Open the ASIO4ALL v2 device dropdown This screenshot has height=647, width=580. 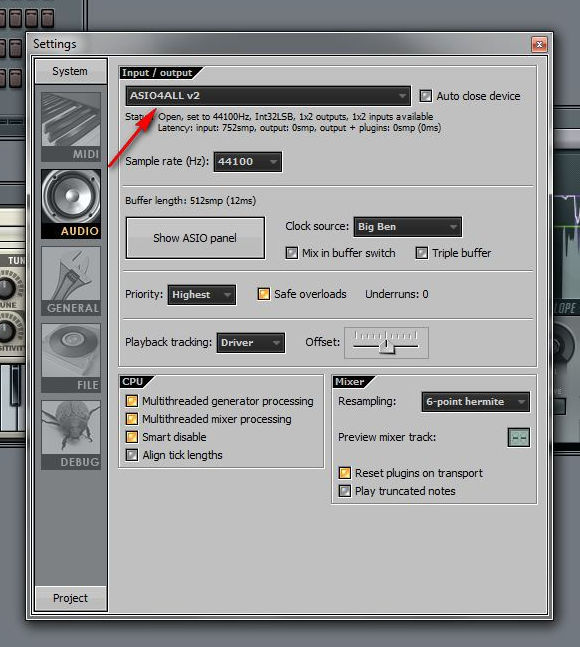point(268,96)
